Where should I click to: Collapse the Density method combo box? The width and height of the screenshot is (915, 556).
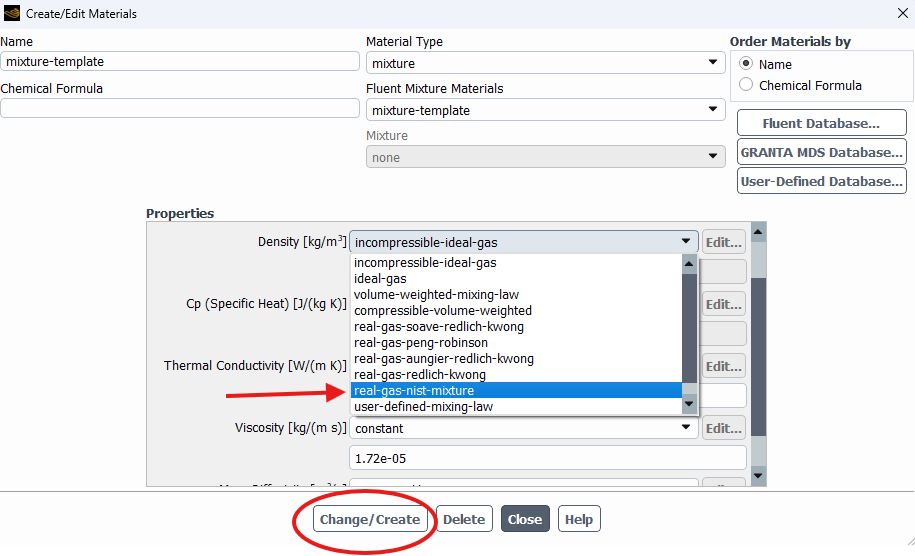(x=523, y=242)
